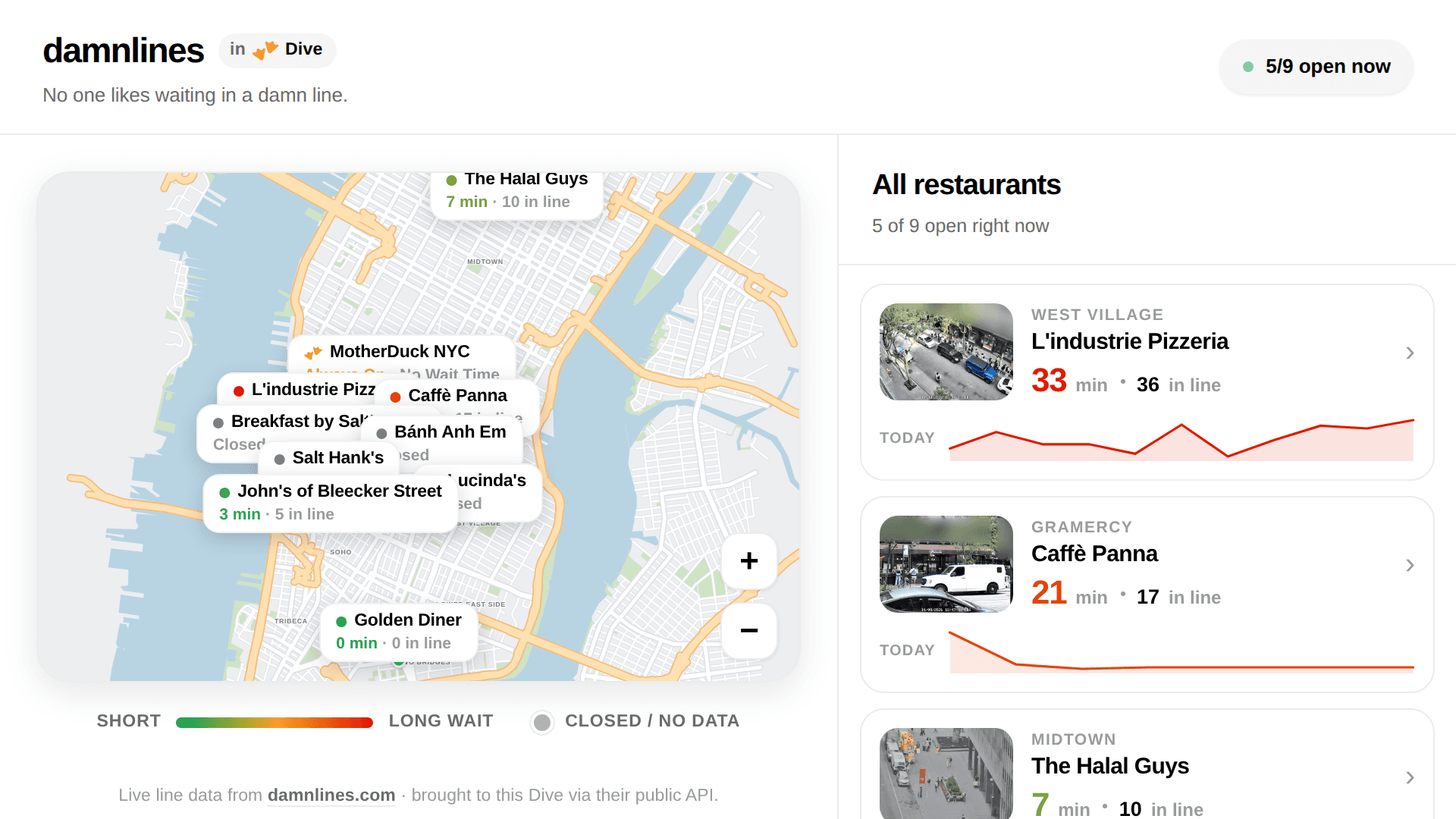The height and width of the screenshot is (819, 1456).
Task: Open the damnlines.com link
Action: pyautogui.click(x=331, y=795)
